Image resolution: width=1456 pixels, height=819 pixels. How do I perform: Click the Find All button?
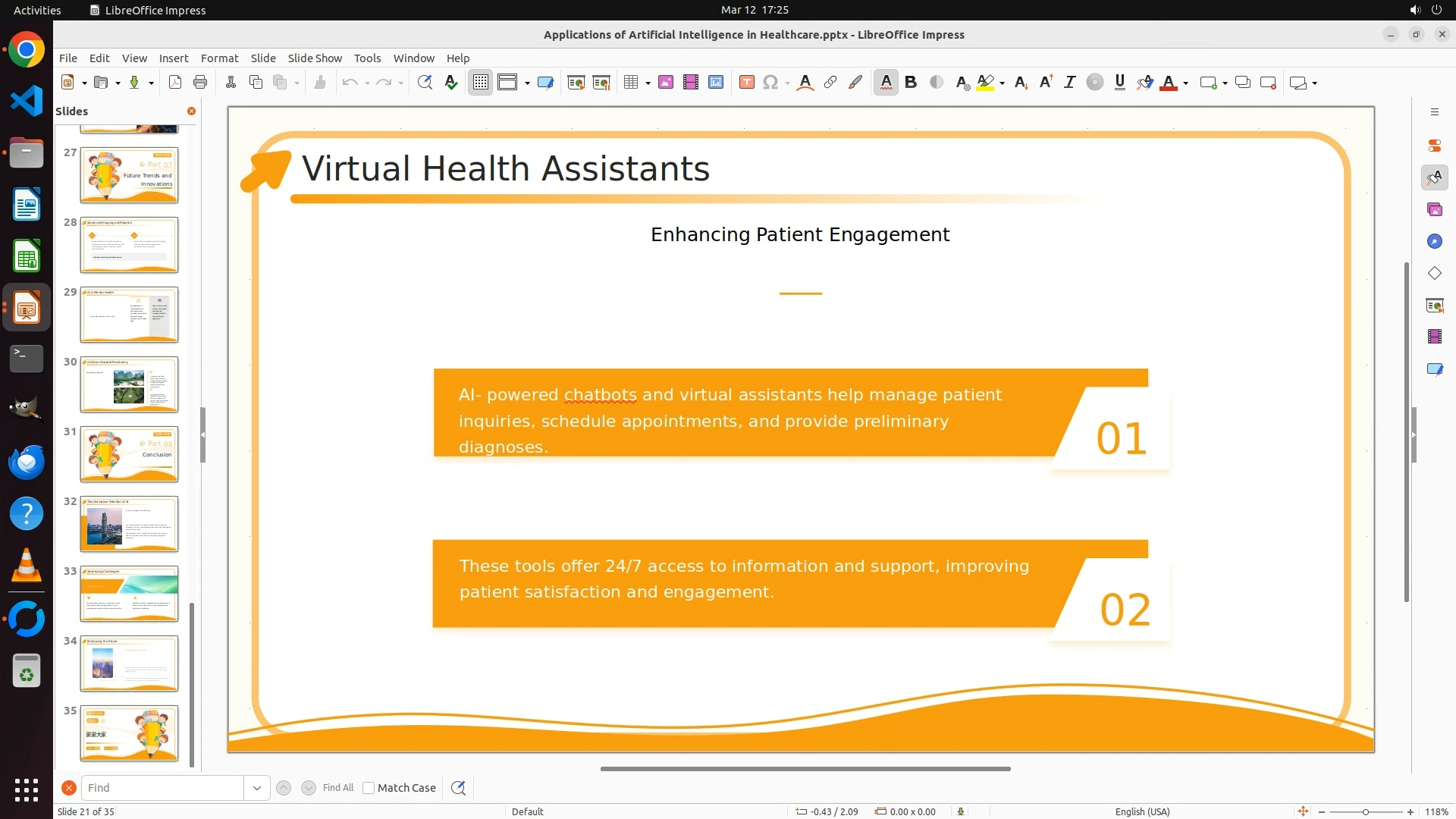tap(337, 788)
